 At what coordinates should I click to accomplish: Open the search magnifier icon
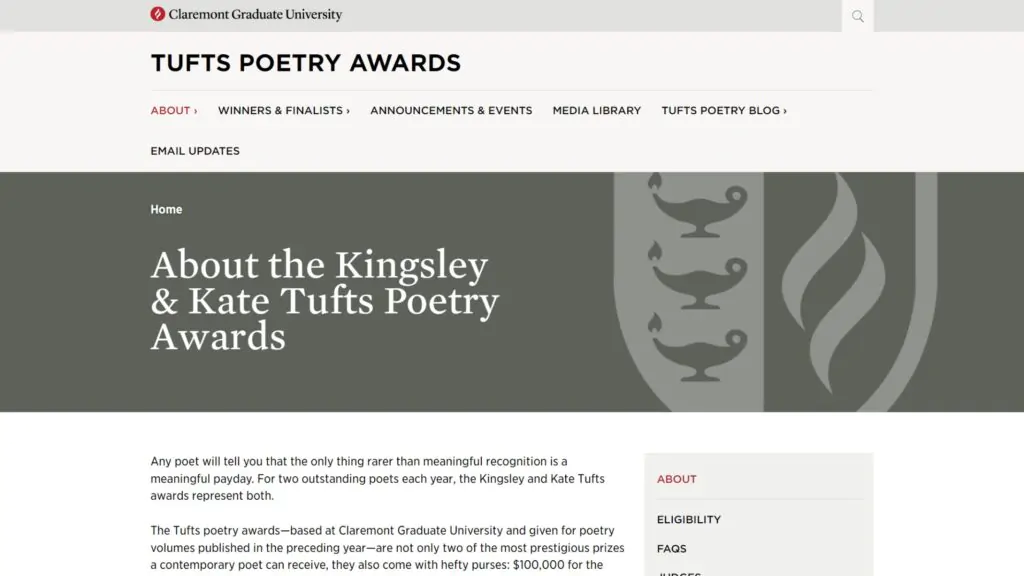pyautogui.click(x=858, y=16)
